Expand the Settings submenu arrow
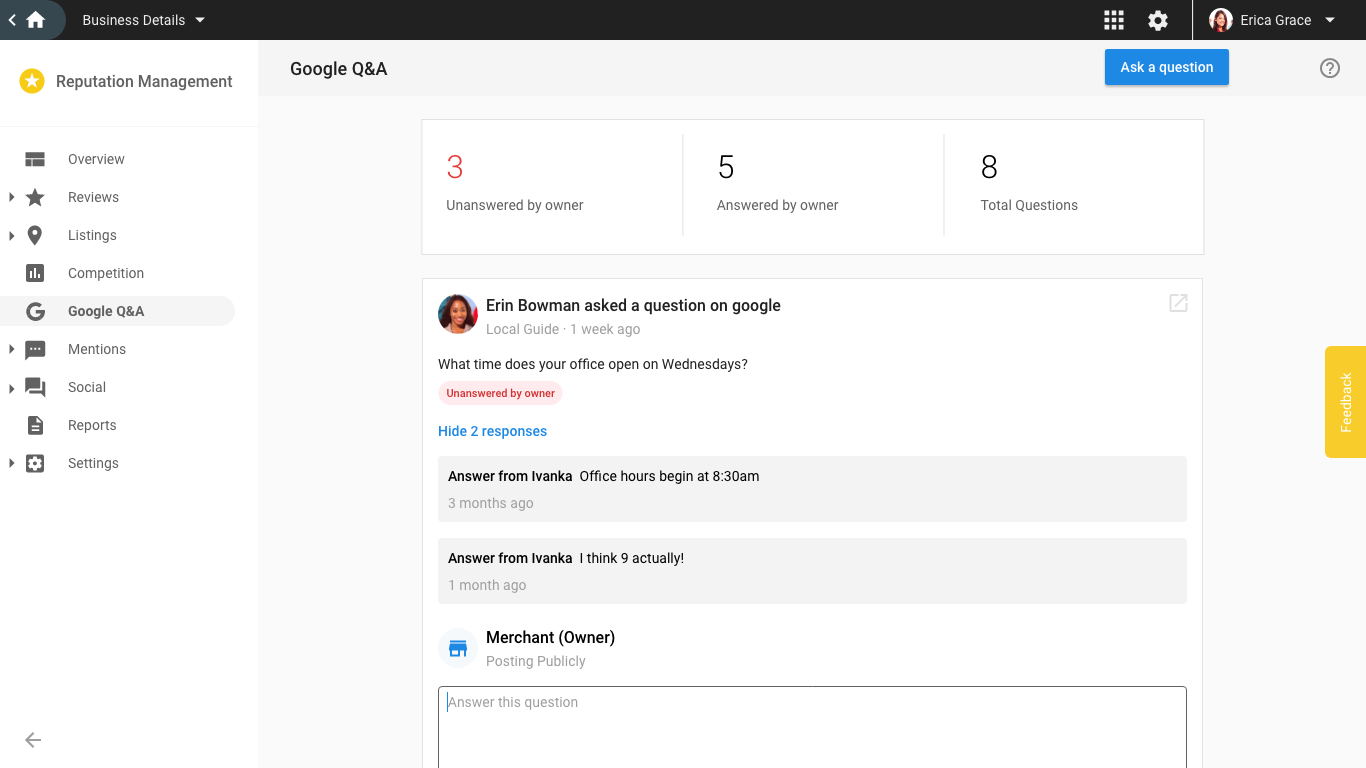1366x768 pixels. pyautogui.click(x=11, y=463)
